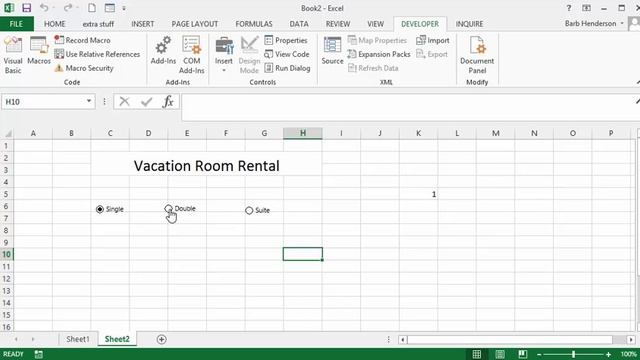This screenshot has height=360, width=640.
Task: Switch to the FORMULAS tab
Action: click(254, 24)
